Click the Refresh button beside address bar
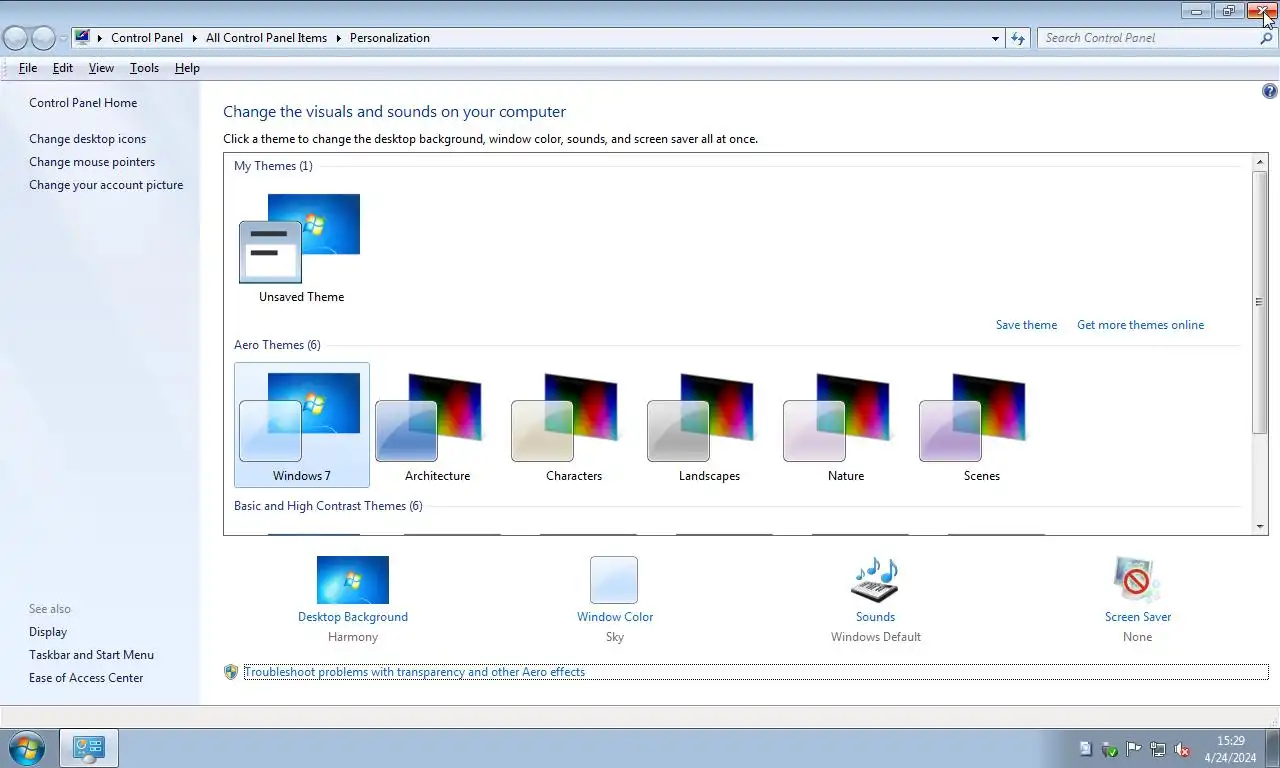The image size is (1280, 768). tap(1018, 38)
